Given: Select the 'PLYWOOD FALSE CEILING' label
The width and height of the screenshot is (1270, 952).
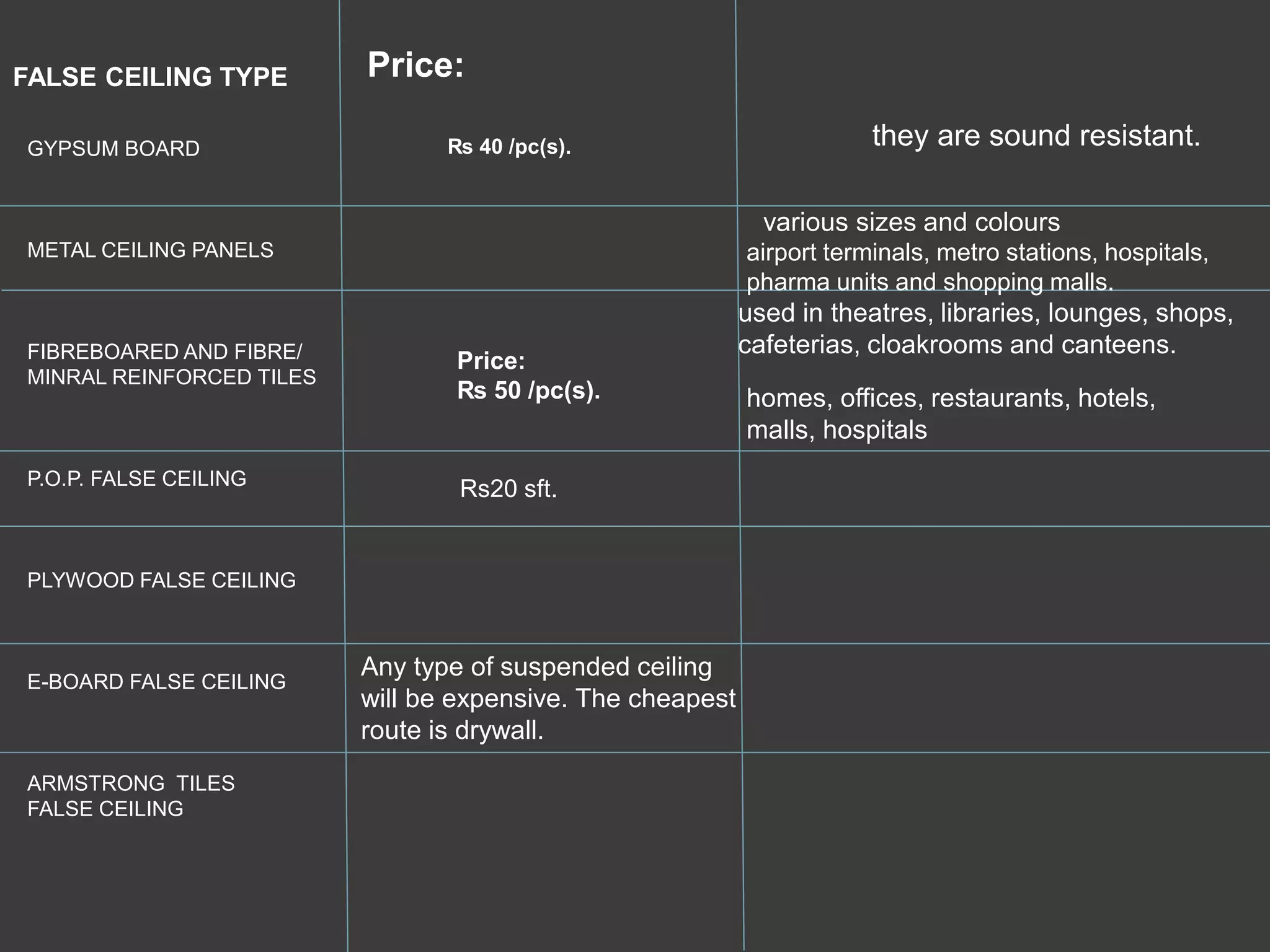Looking at the screenshot, I should tap(161, 580).
